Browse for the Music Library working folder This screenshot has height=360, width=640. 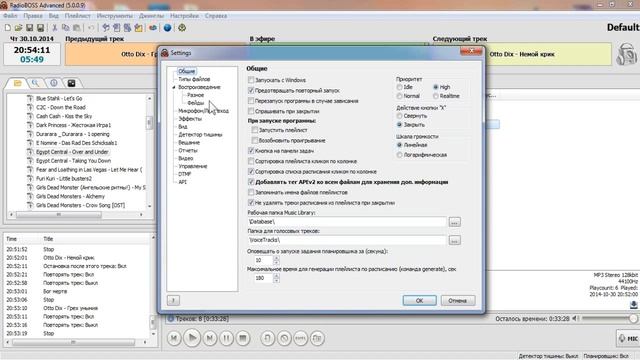point(454,222)
